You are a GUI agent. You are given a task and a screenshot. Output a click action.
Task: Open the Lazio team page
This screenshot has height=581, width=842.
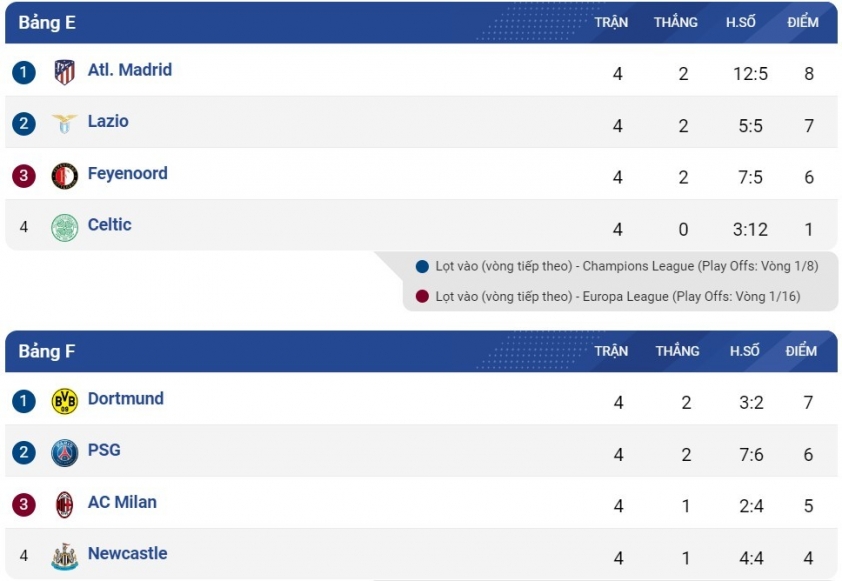tap(108, 121)
